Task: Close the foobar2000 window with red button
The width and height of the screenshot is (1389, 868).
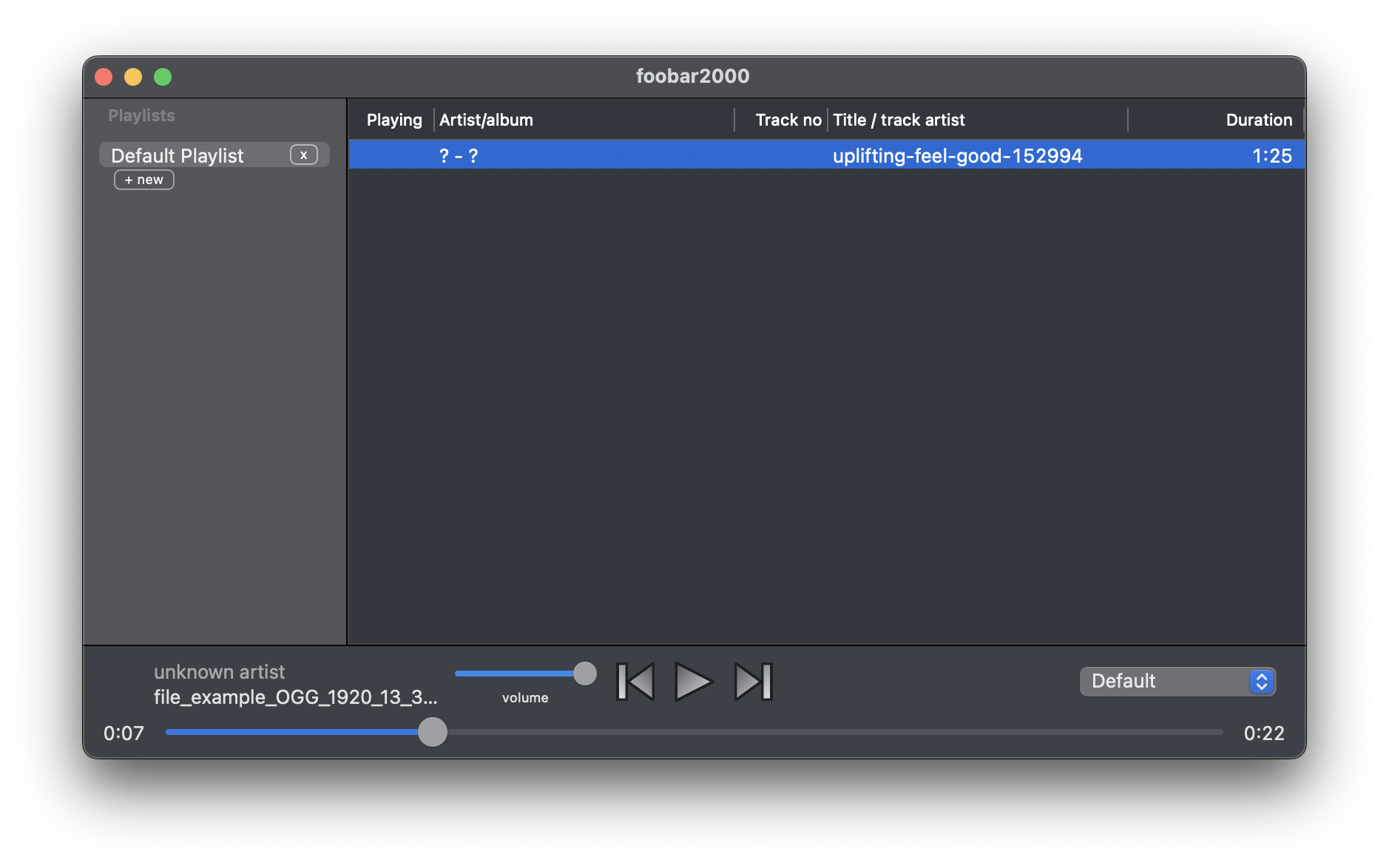Action: 104,77
